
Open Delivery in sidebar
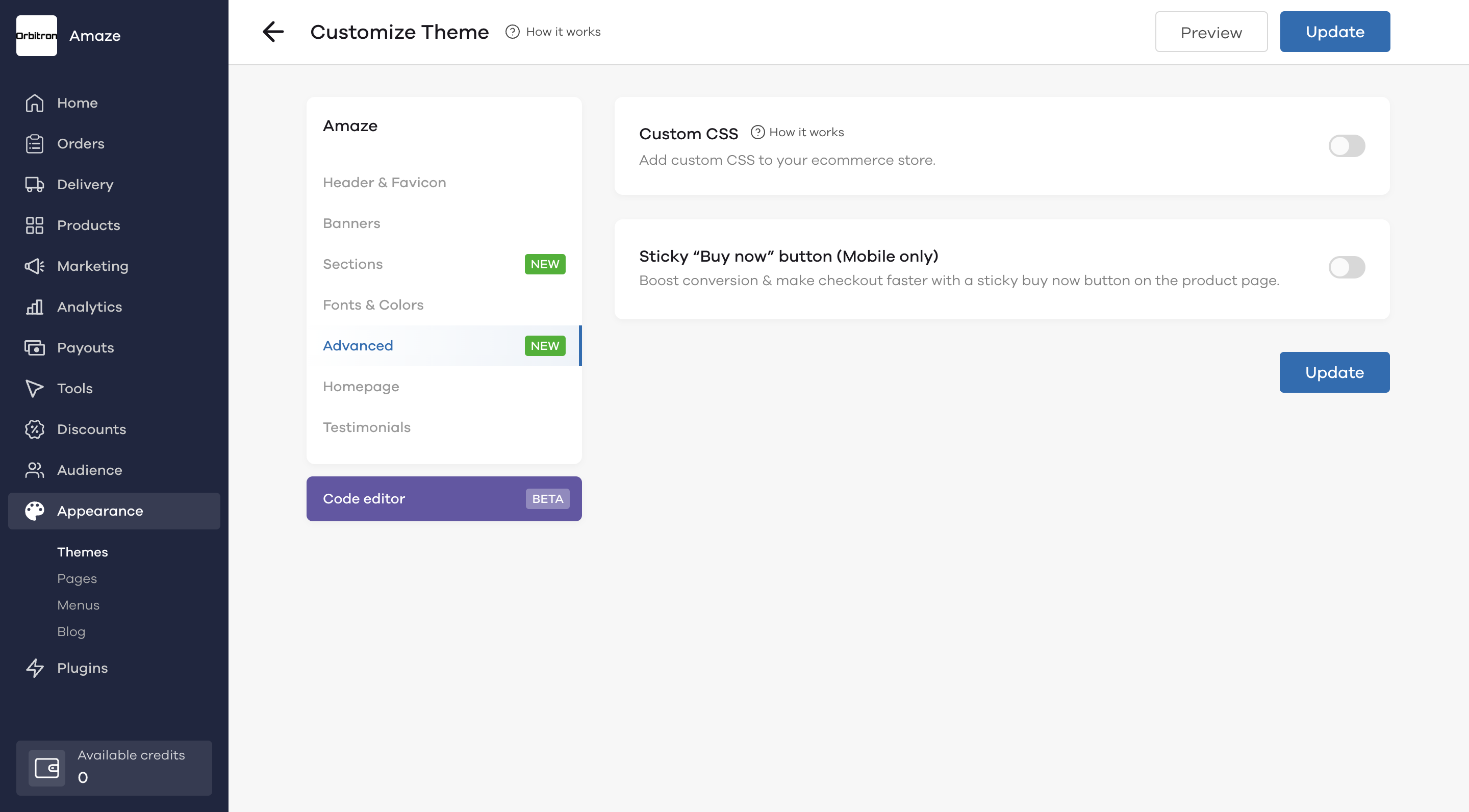[114, 184]
